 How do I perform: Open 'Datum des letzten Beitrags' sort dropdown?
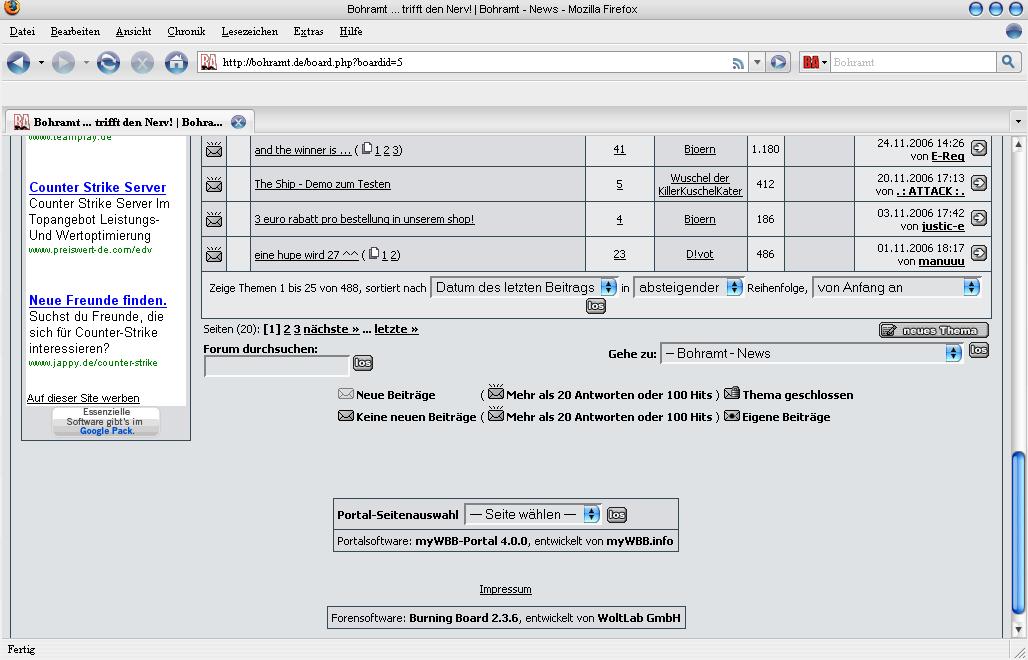(525, 288)
